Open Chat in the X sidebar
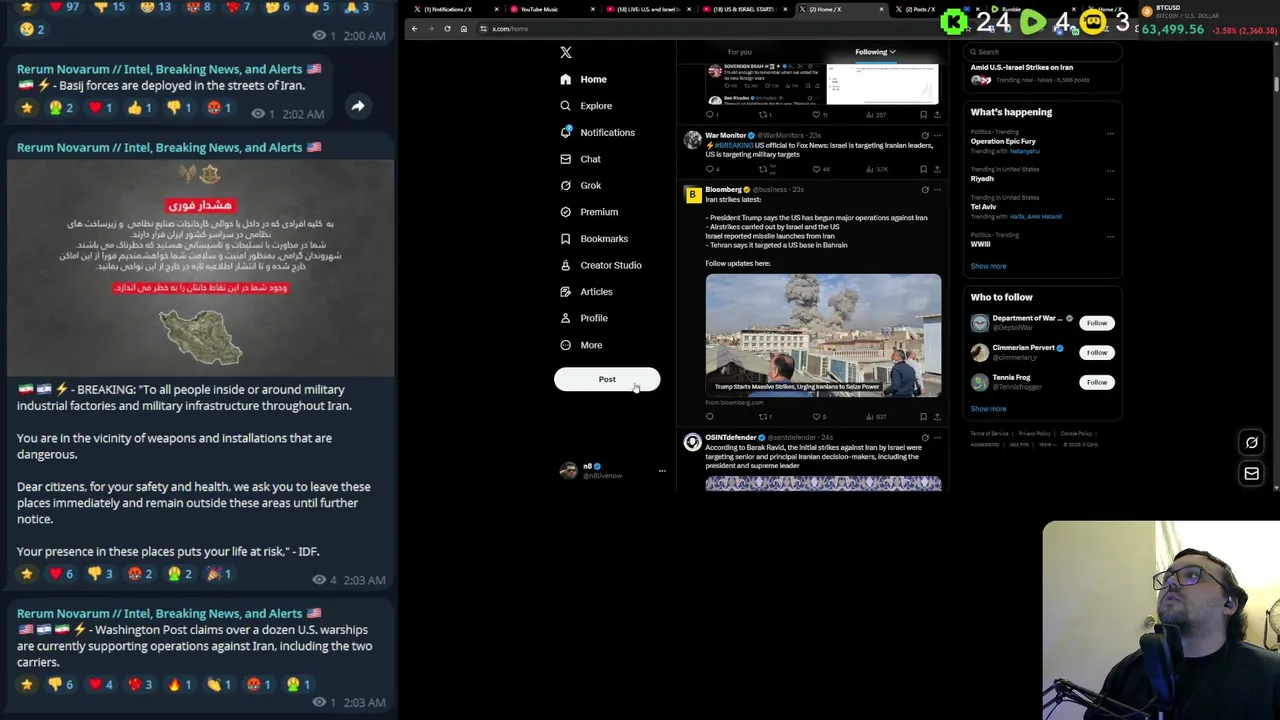1280x720 pixels. click(580, 159)
